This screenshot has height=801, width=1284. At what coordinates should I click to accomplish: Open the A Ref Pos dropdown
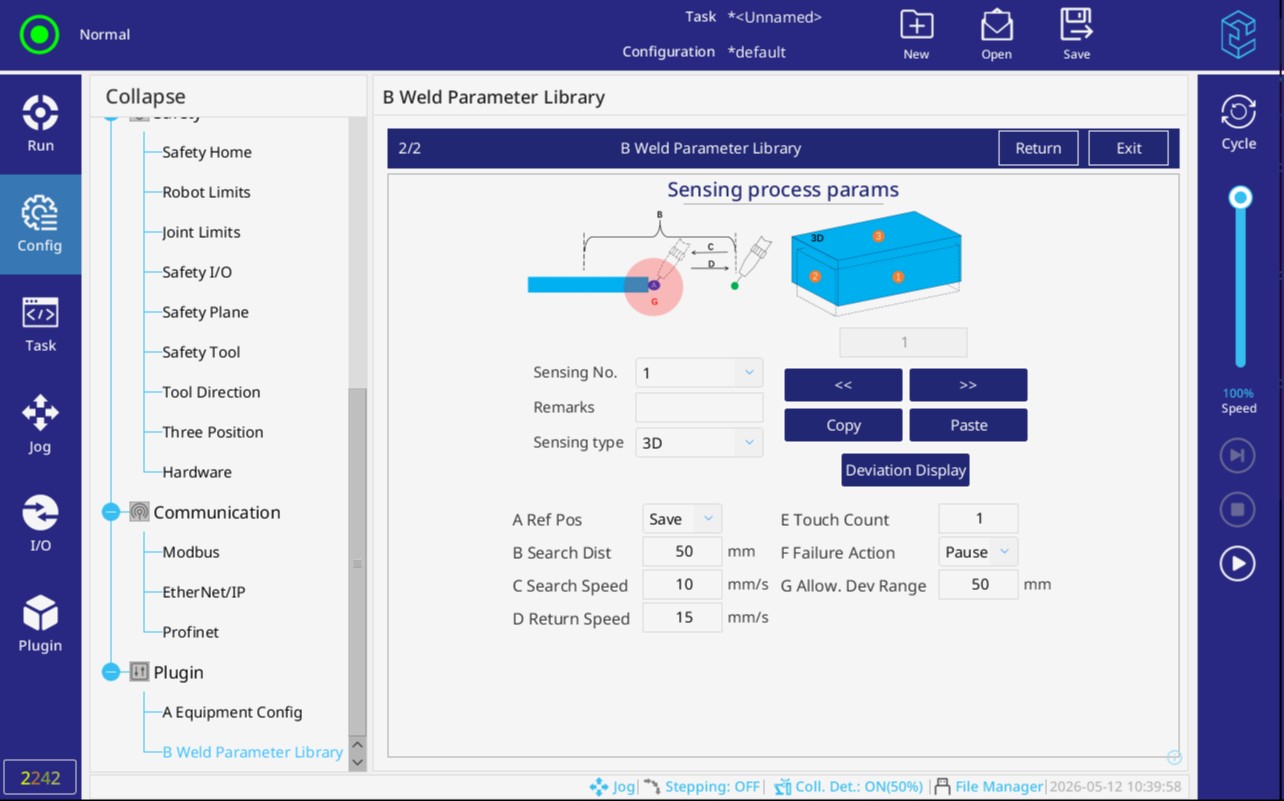click(682, 519)
